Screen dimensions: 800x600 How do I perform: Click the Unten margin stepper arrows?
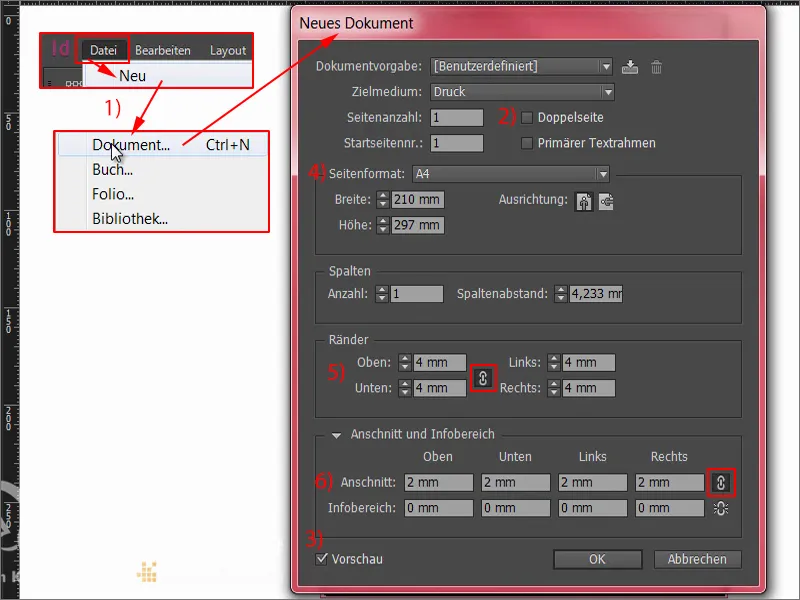[x=405, y=388]
